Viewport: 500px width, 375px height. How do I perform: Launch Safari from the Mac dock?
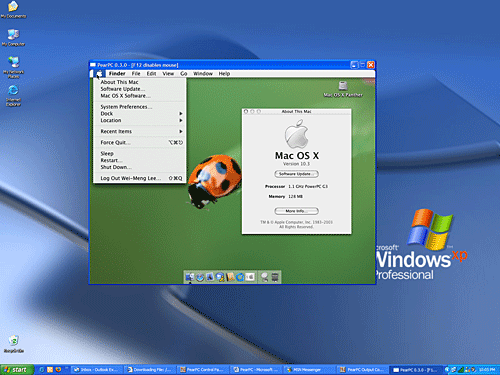coord(200,277)
